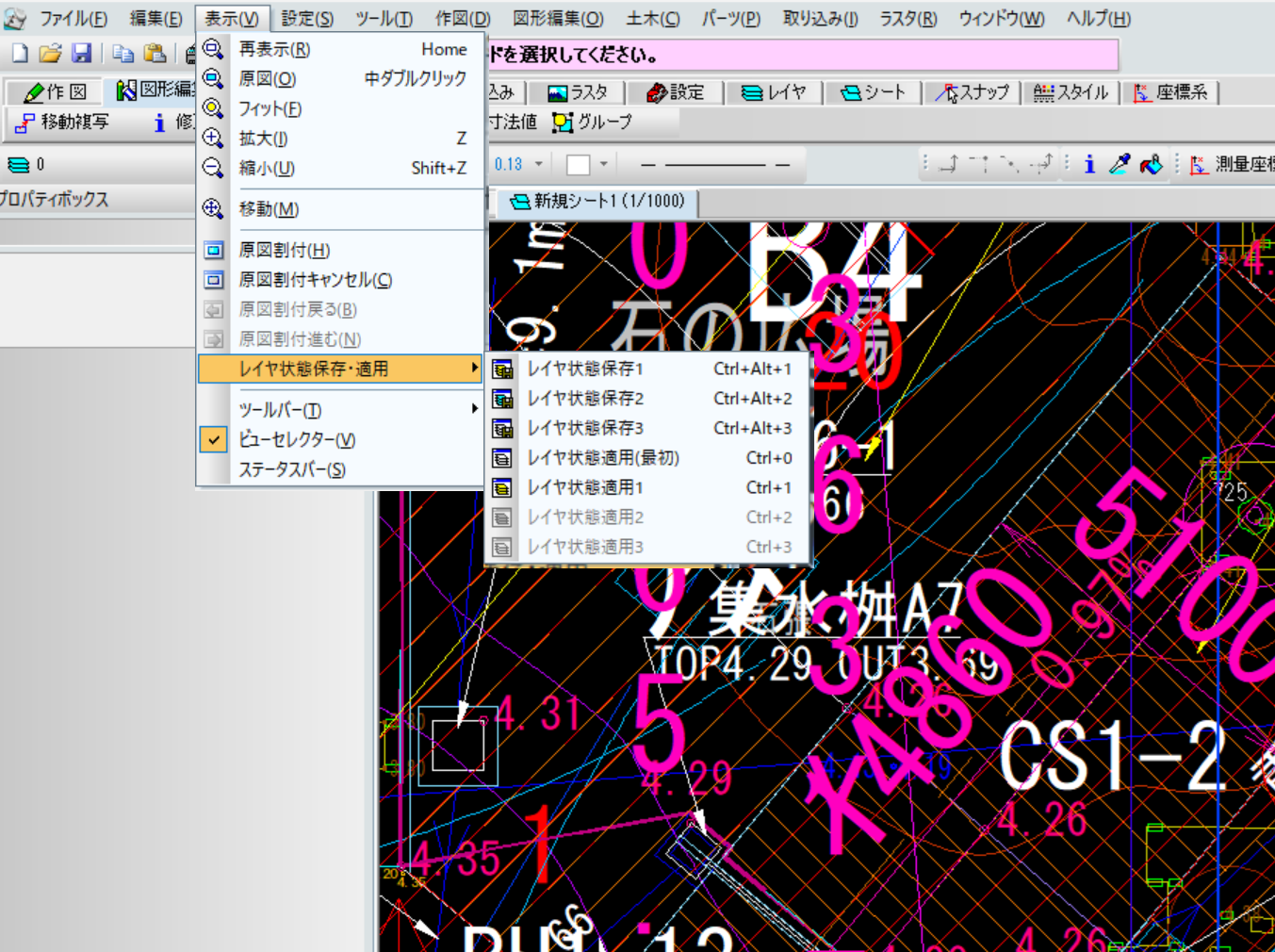The height and width of the screenshot is (952, 1275).
Task: Click the グループ button
Action: pyautogui.click(x=592, y=122)
